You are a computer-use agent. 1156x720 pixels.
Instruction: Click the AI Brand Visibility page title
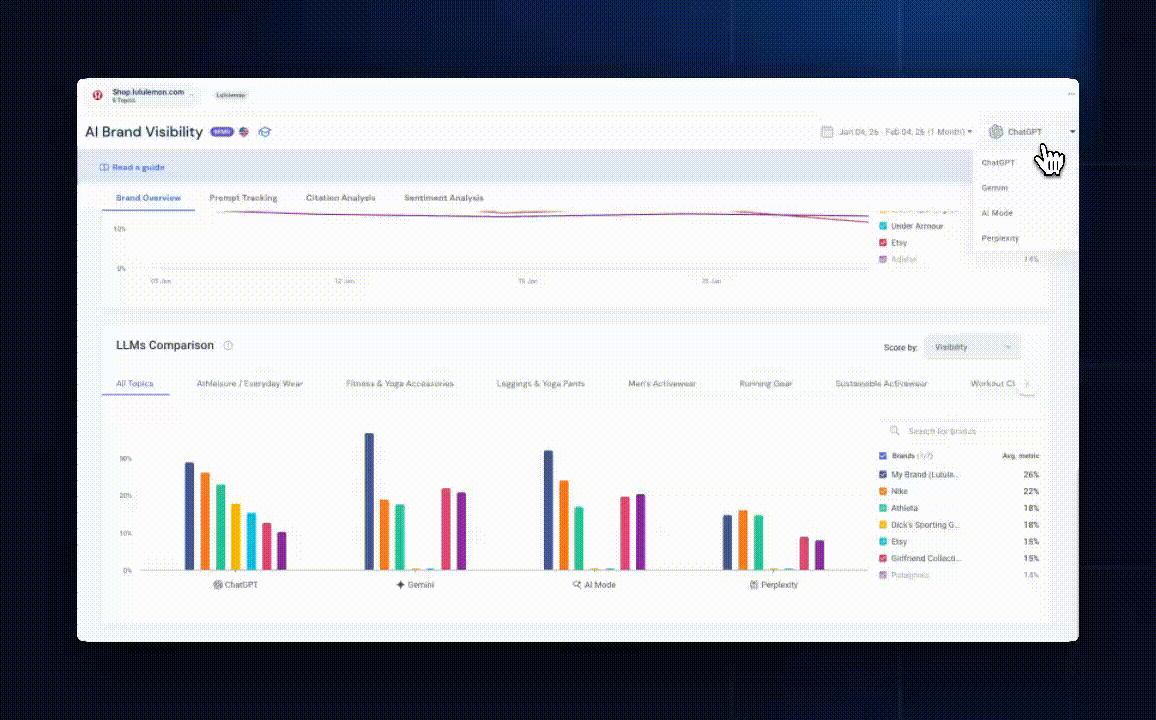144,132
